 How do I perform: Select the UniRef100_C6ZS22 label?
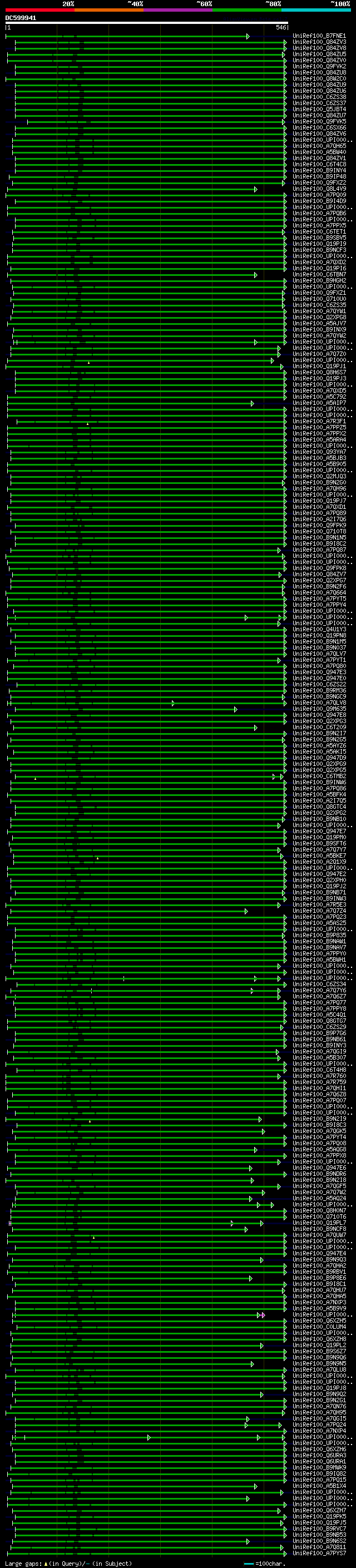pos(319,684)
